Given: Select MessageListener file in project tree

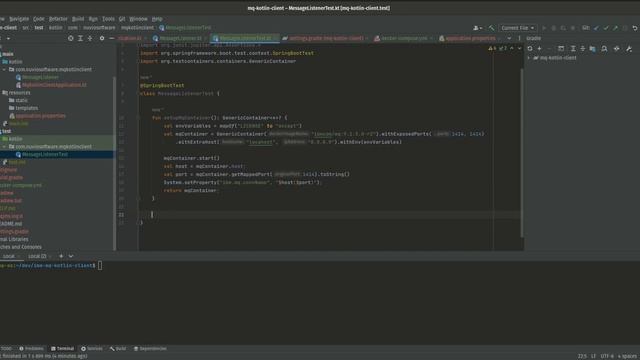Looking at the screenshot, I should [x=40, y=78].
